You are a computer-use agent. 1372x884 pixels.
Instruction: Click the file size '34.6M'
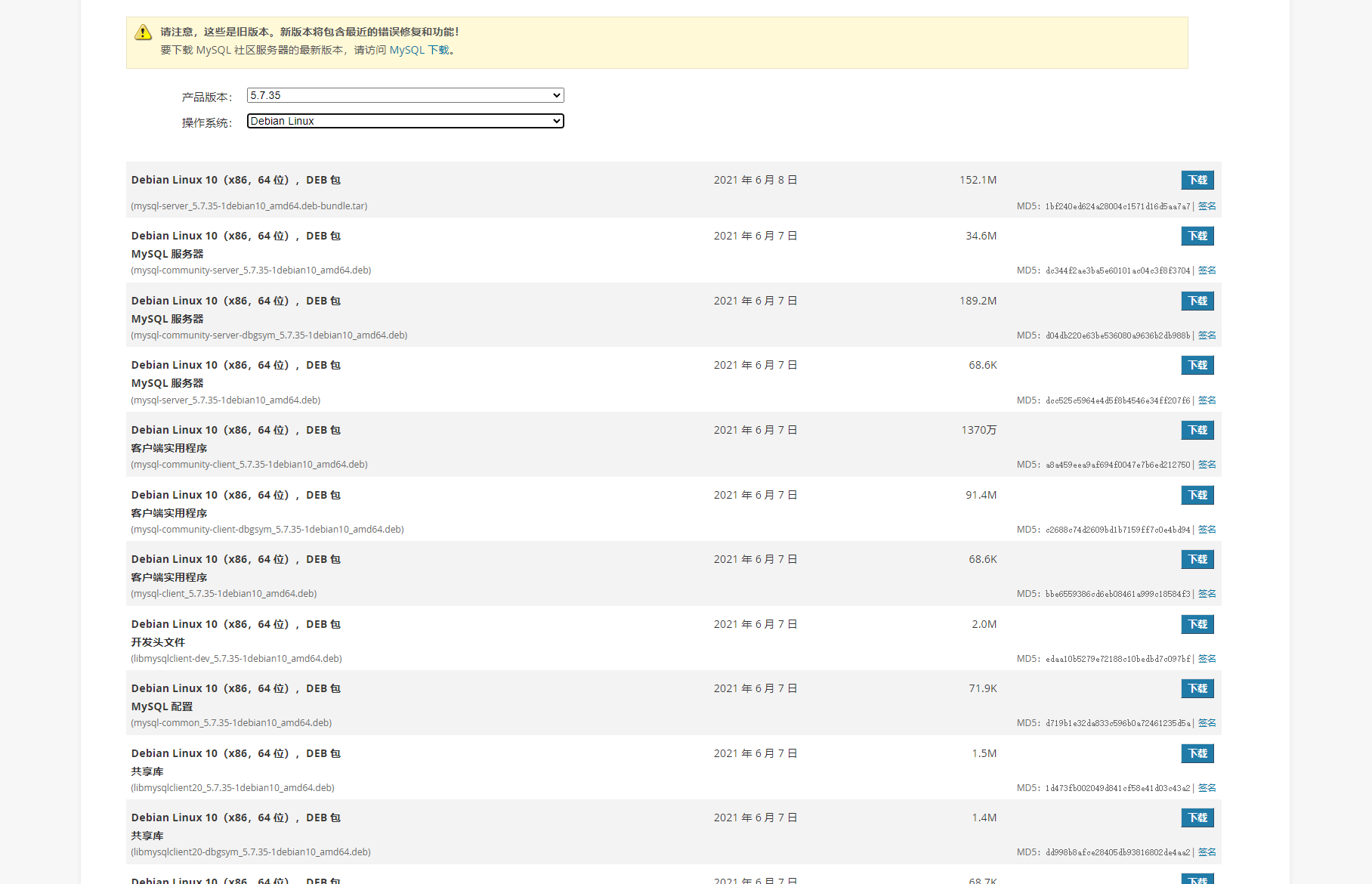tap(981, 236)
